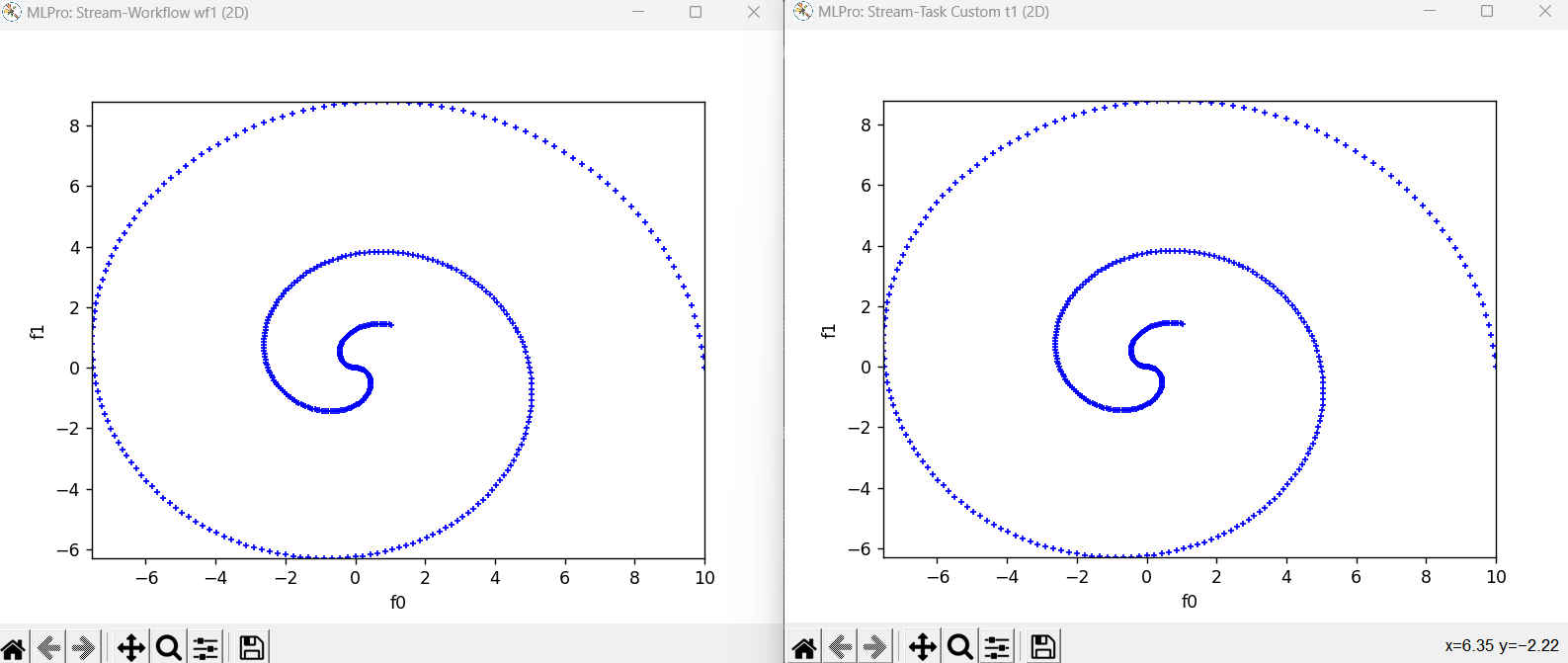Minimize the Stream-Workflow wf1 window

tap(638, 12)
